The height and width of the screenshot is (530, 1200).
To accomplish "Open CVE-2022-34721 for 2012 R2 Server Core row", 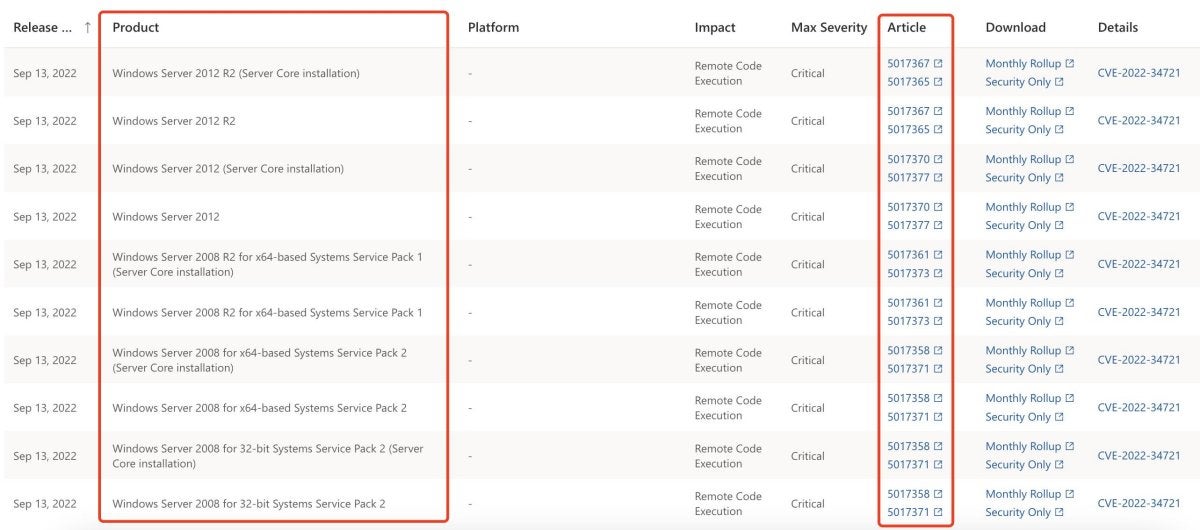I will tap(1139, 73).
